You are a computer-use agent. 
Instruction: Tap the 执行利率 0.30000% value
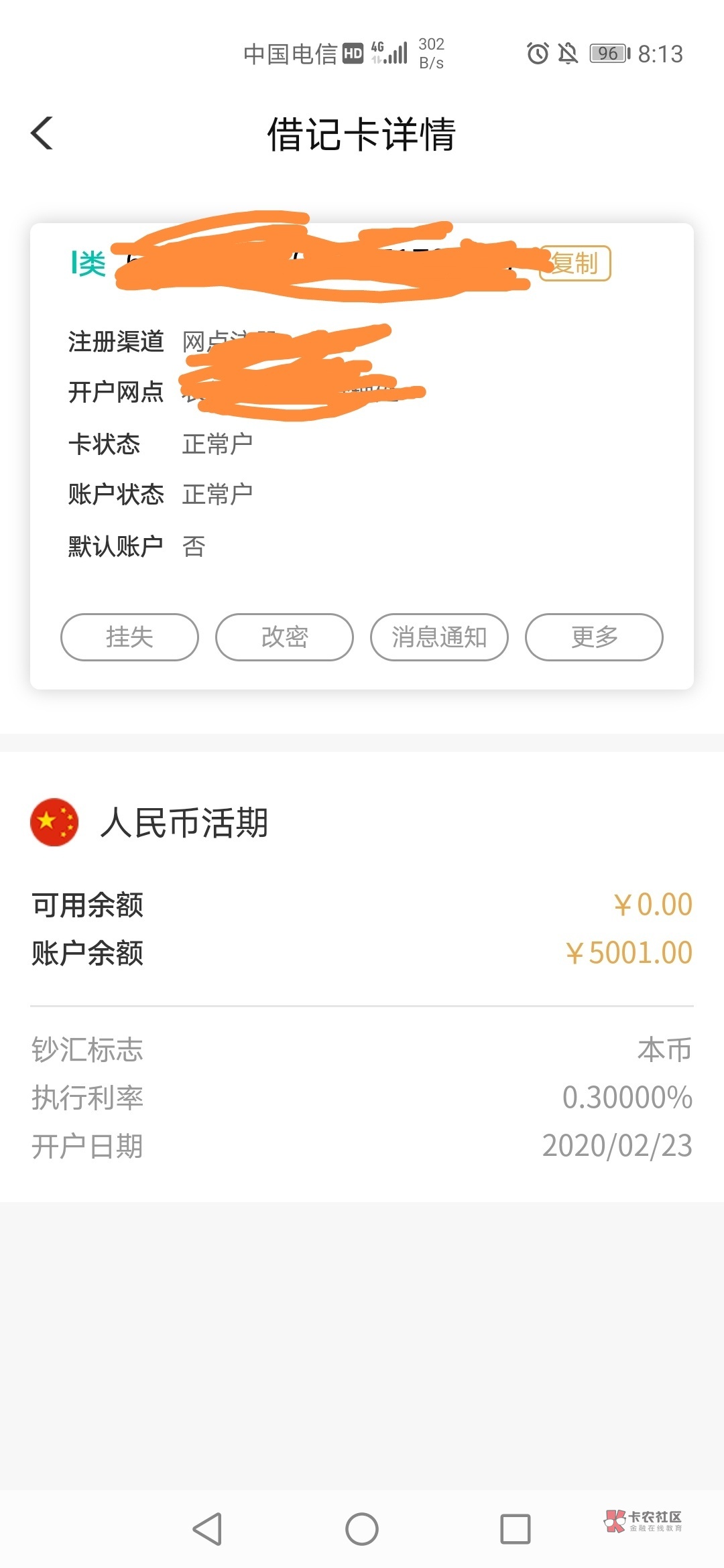[627, 1098]
